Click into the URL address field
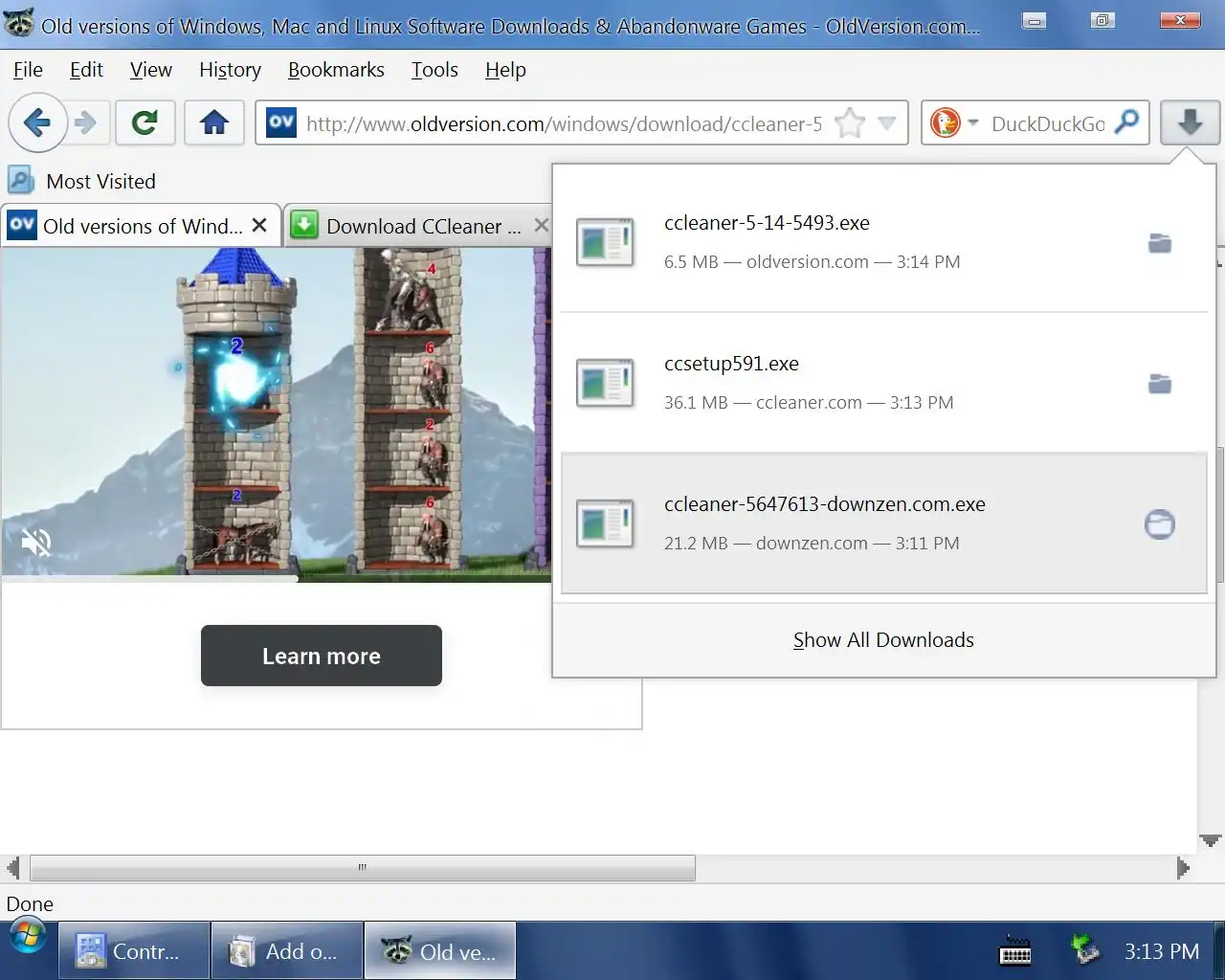The height and width of the screenshot is (980, 1225). click(x=564, y=123)
